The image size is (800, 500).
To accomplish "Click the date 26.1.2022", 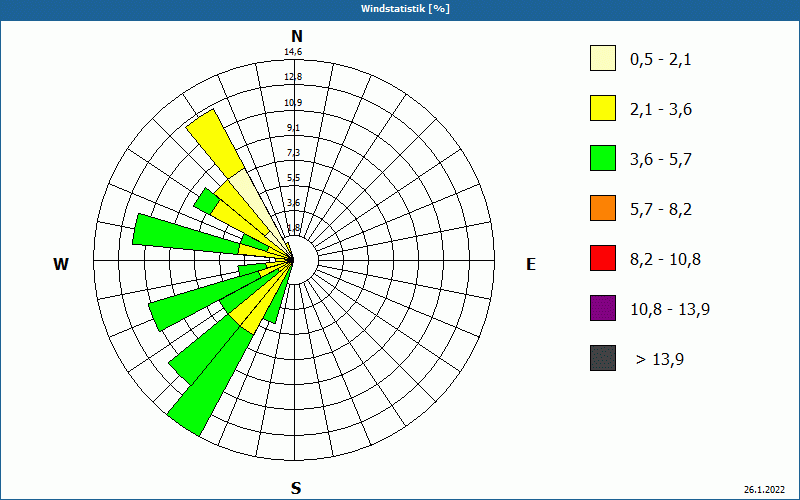I will (764, 490).
